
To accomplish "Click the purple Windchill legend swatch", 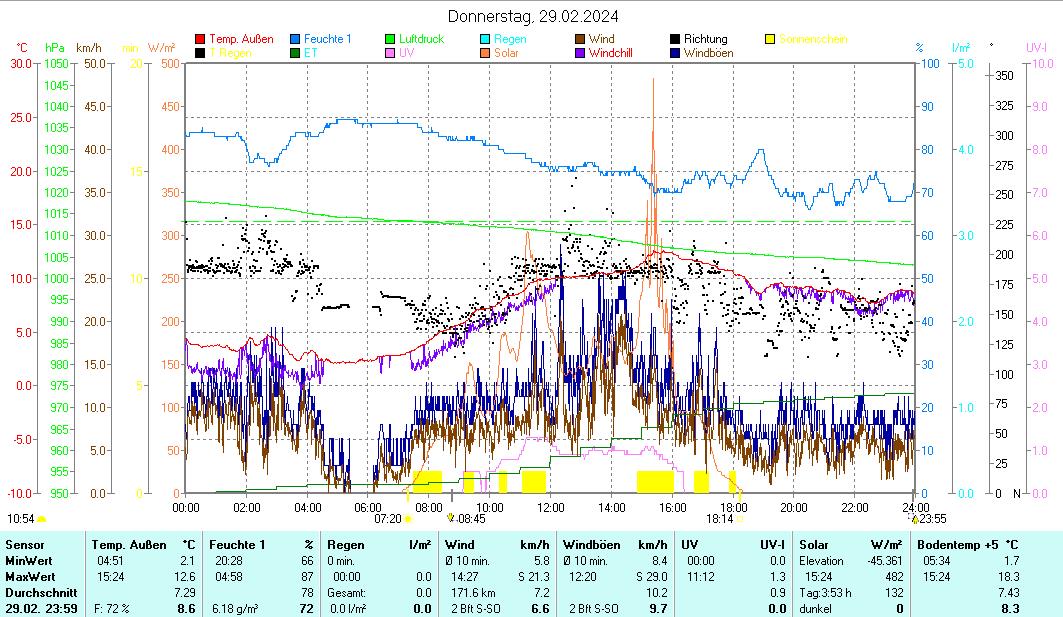I will tap(580, 53).
